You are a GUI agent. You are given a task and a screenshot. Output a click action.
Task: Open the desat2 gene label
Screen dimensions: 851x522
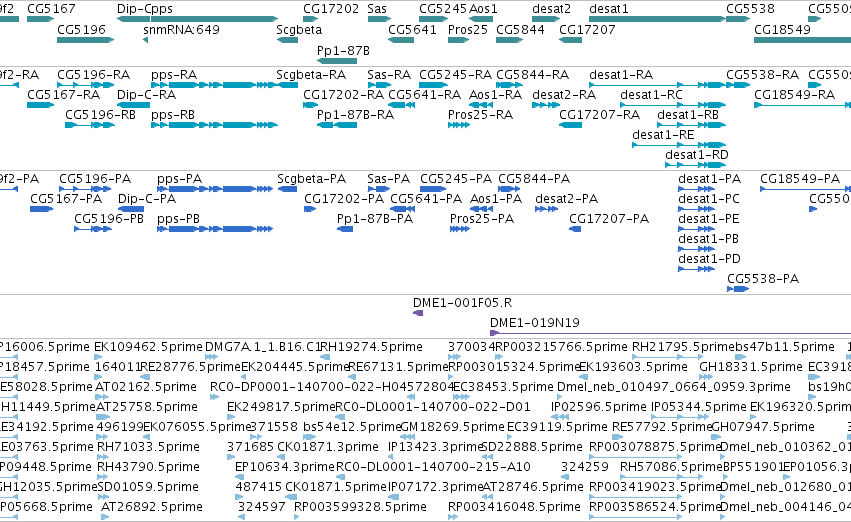pyautogui.click(x=551, y=9)
